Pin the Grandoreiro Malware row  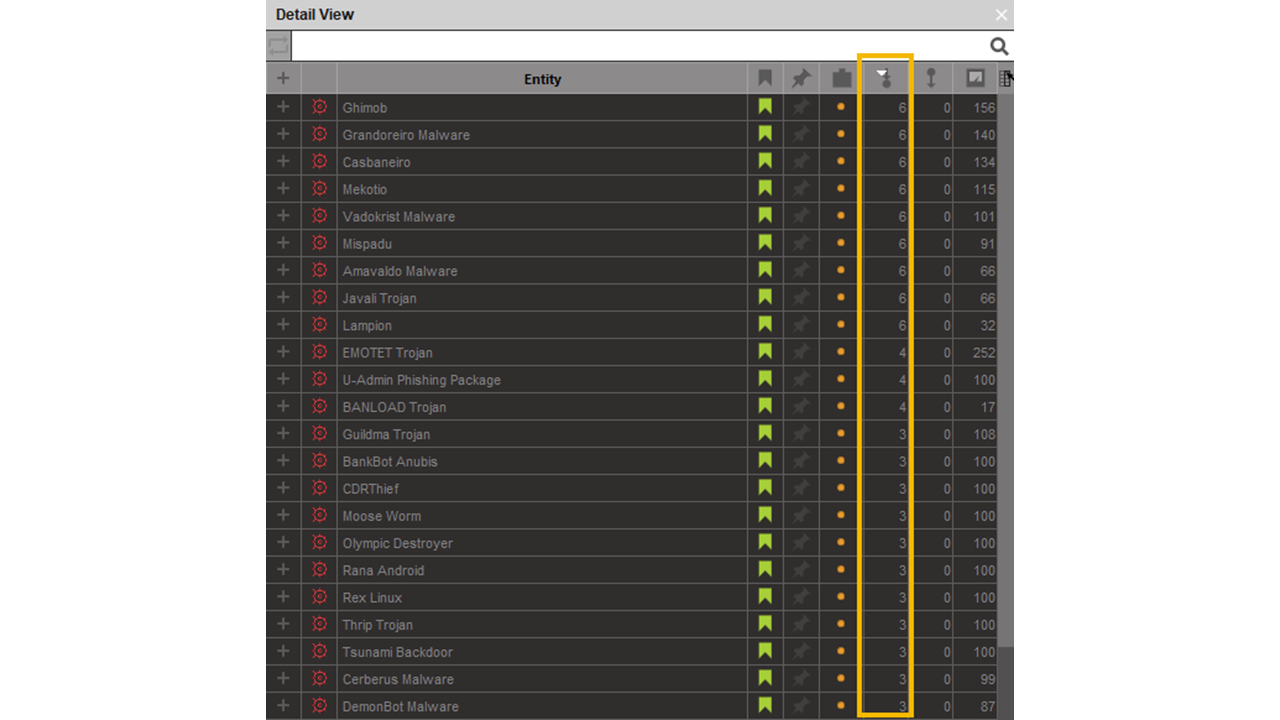(x=801, y=135)
